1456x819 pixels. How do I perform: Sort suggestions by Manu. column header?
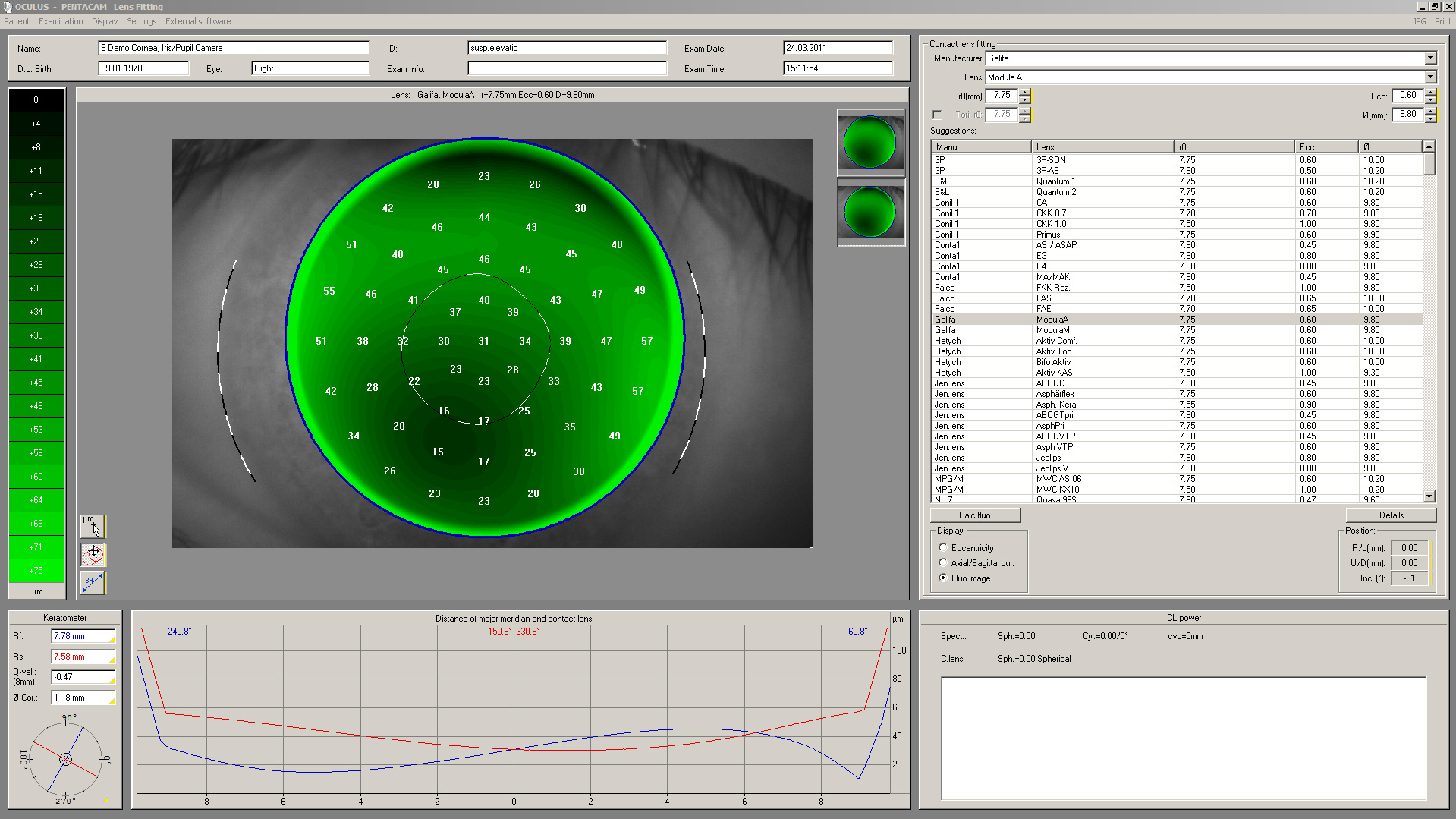tap(981, 147)
